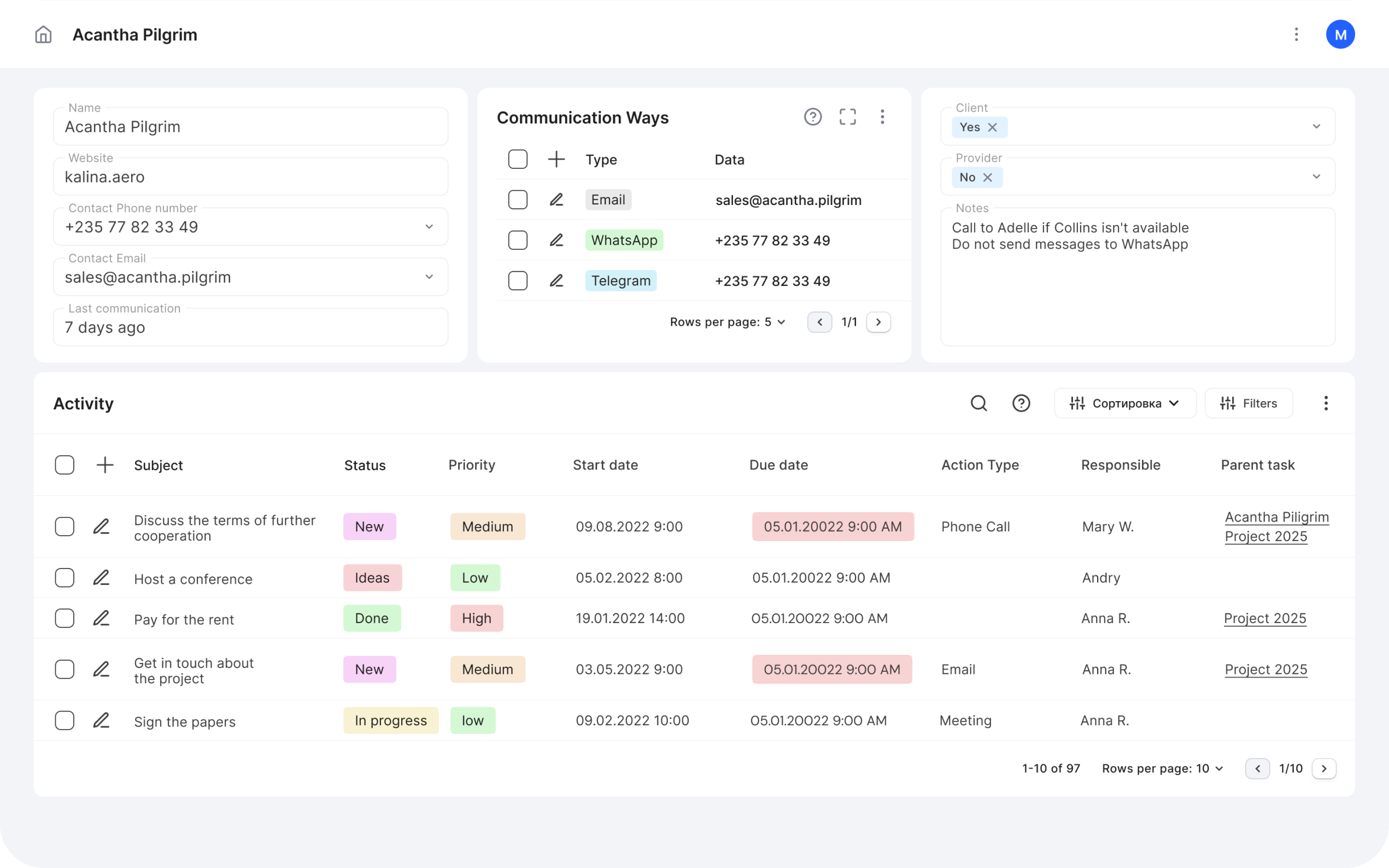
Task: Click the three-dot menu in Communication Ways
Action: [882, 117]
